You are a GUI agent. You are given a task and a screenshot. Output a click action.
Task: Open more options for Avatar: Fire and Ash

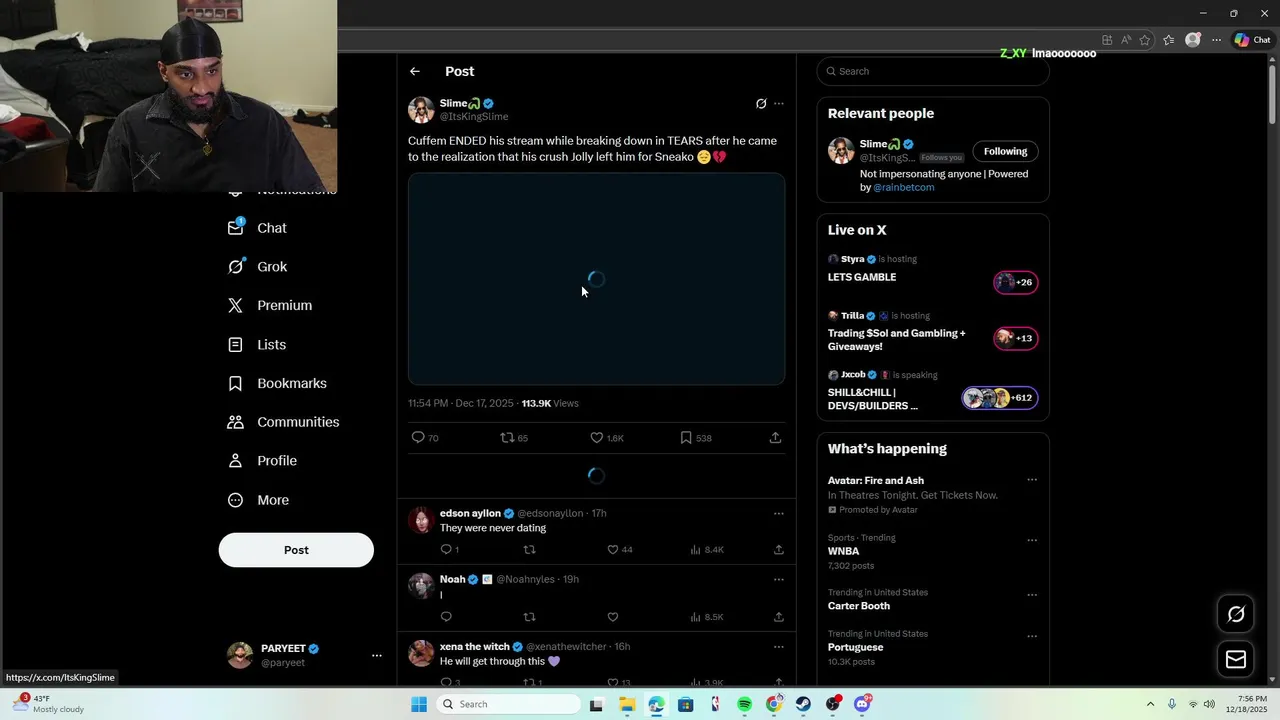click(x=1032, y=480)
